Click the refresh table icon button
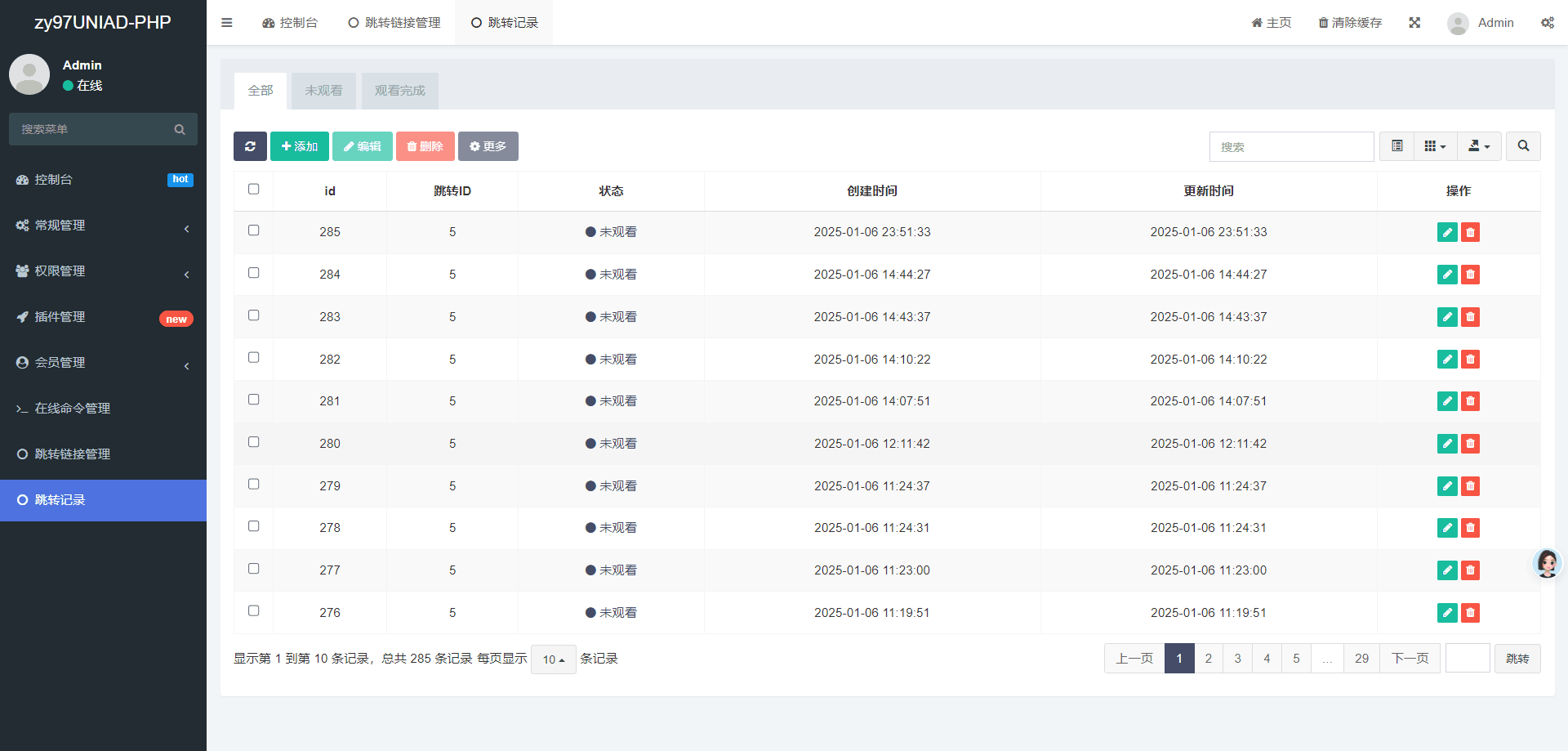Screen dimensions: 1568x751 pos(250,146)
